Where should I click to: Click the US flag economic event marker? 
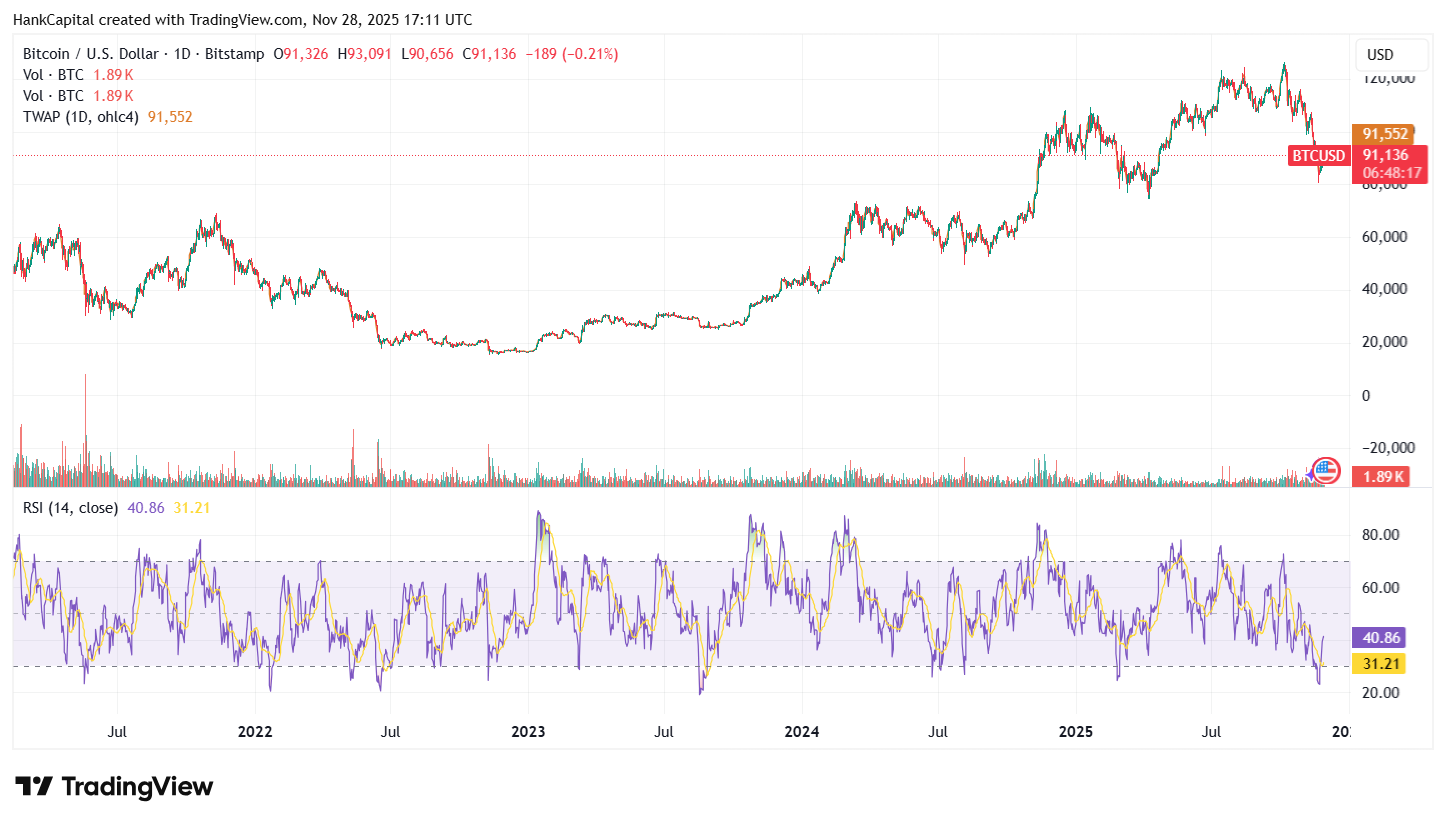coord(1325,471)
